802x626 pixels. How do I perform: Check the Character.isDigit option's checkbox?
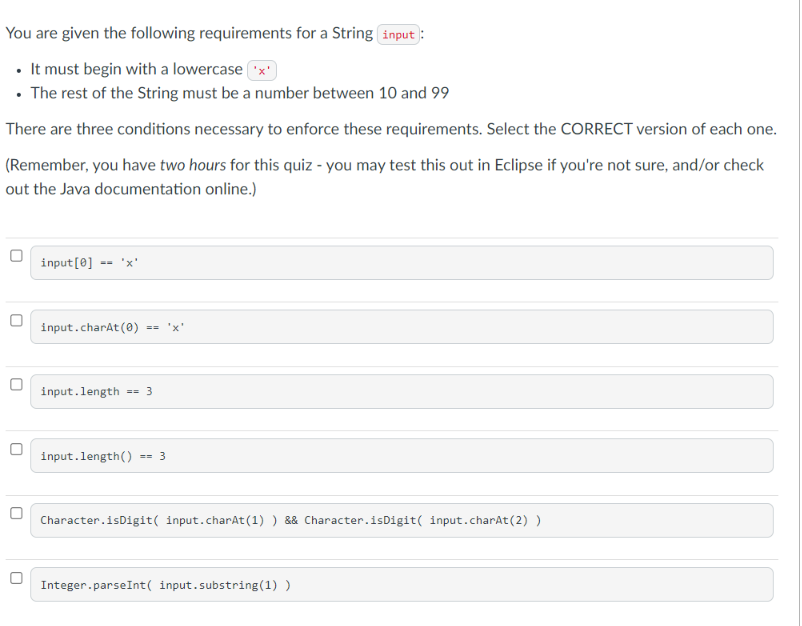15,513
